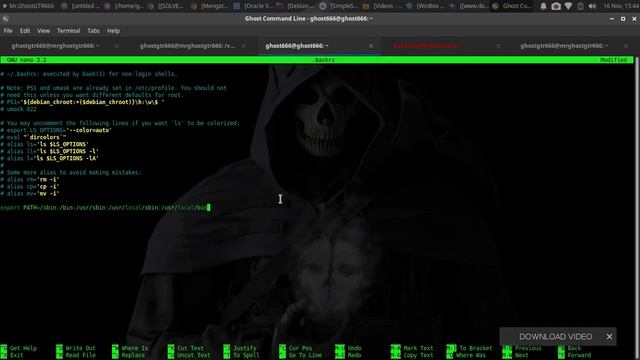
Task: Close the DOWNLOAD VIDEO overlay with its X
Action: [x=609, y=337]
